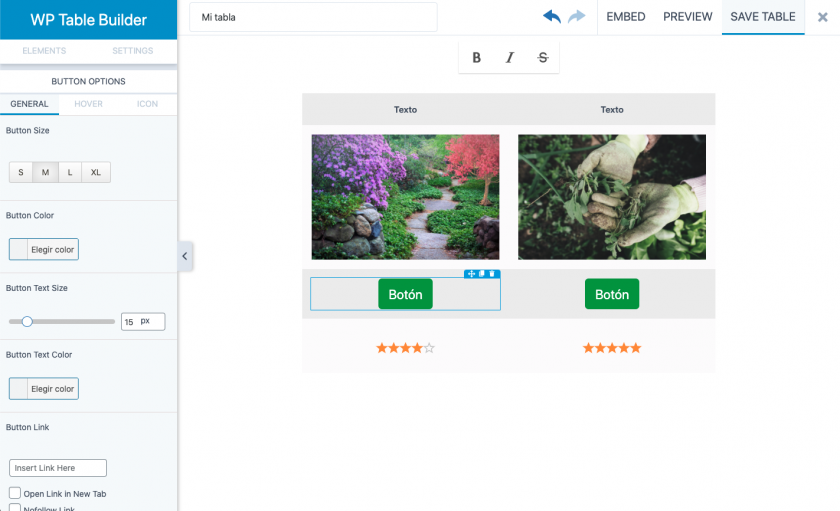Check the Nofollow Link checkbox

coord(15,508)
